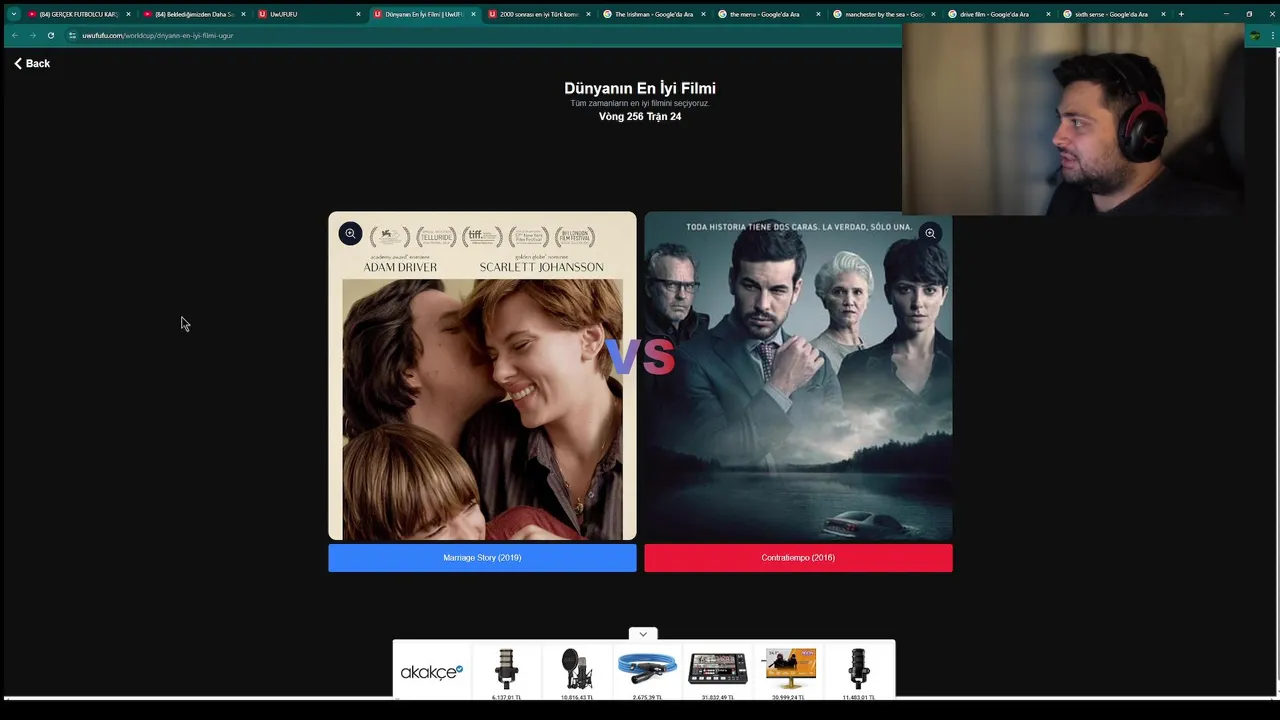Screen dimensions: 1280x720
Task: Vote for Contratiempo (2016) red button
Action: [798, 558]
